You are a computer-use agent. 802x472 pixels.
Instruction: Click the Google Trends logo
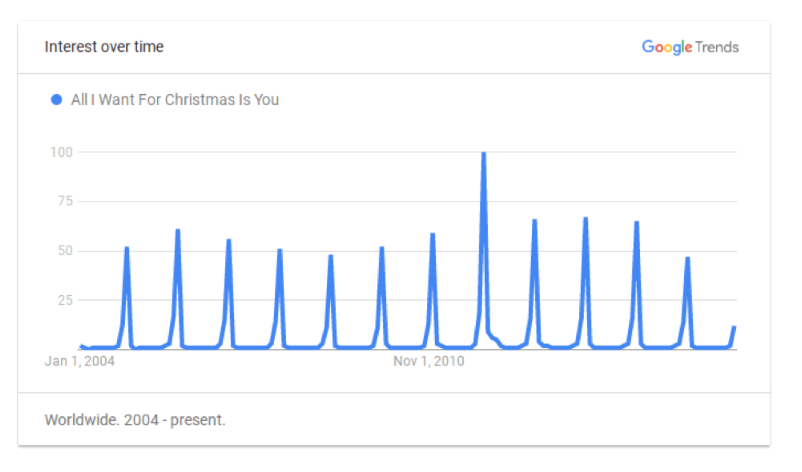[690, 47]
